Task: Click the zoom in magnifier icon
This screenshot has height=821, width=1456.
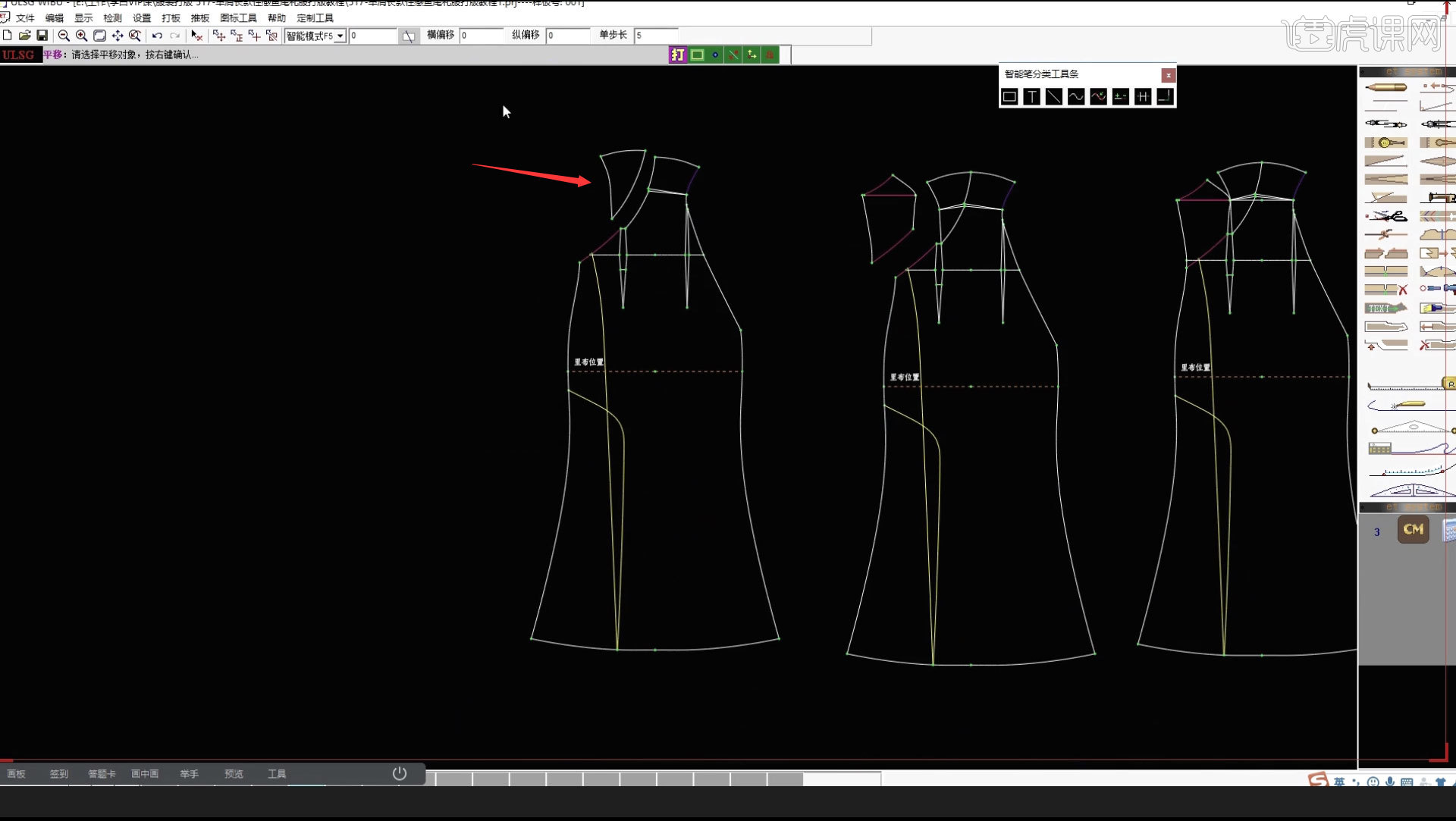Action: (82, 36)
